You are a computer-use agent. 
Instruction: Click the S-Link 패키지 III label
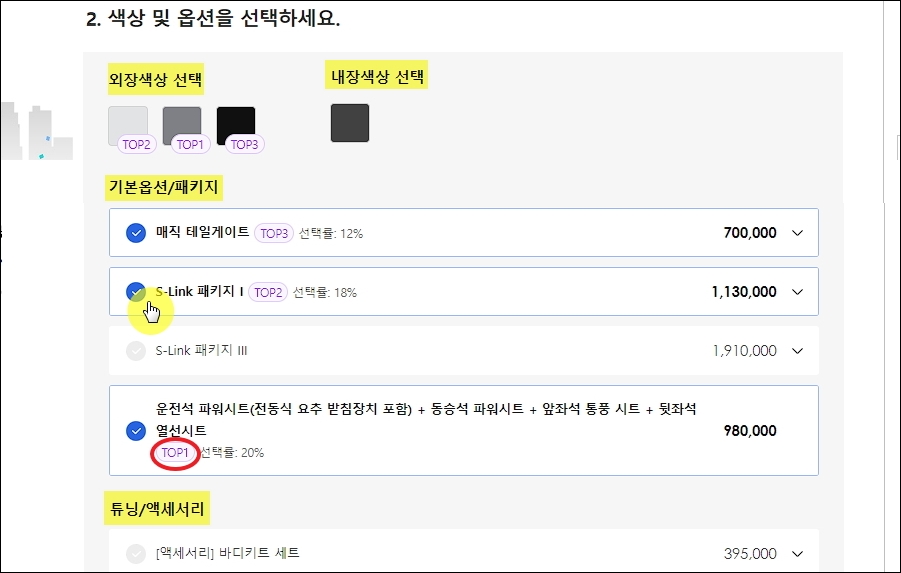202,351
